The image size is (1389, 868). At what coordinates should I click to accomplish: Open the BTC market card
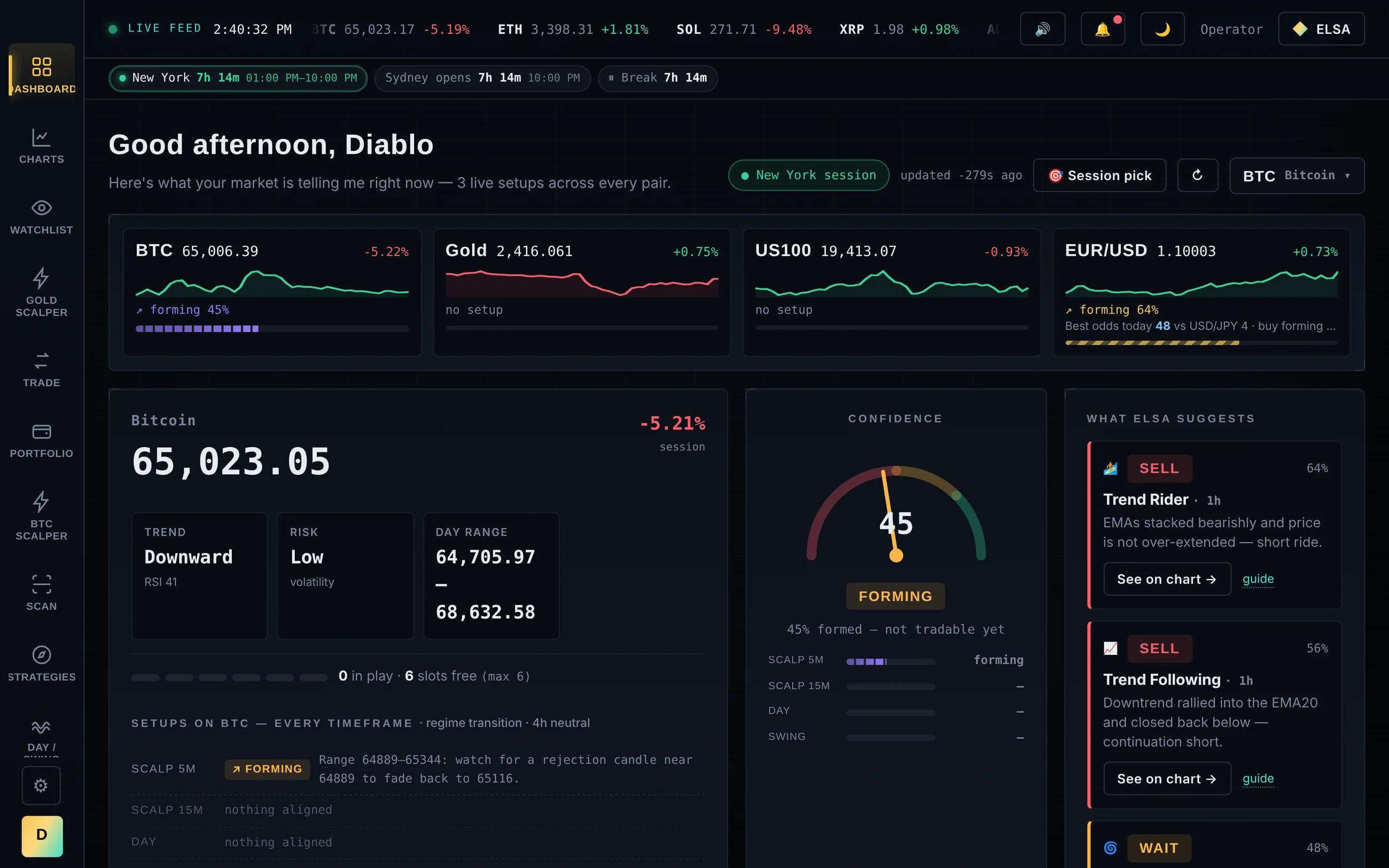pyautogui.click(x=272, y=292)
